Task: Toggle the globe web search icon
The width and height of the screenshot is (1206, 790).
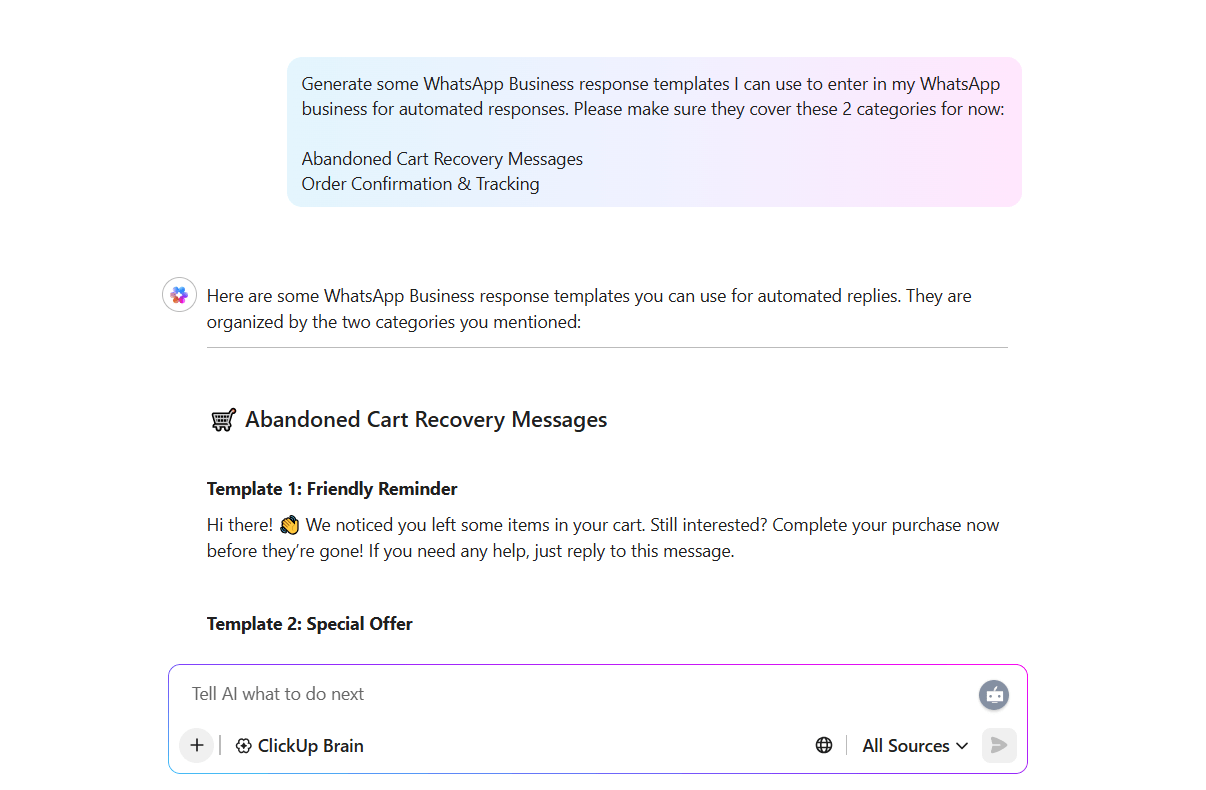Action: [x=824, y=745]
